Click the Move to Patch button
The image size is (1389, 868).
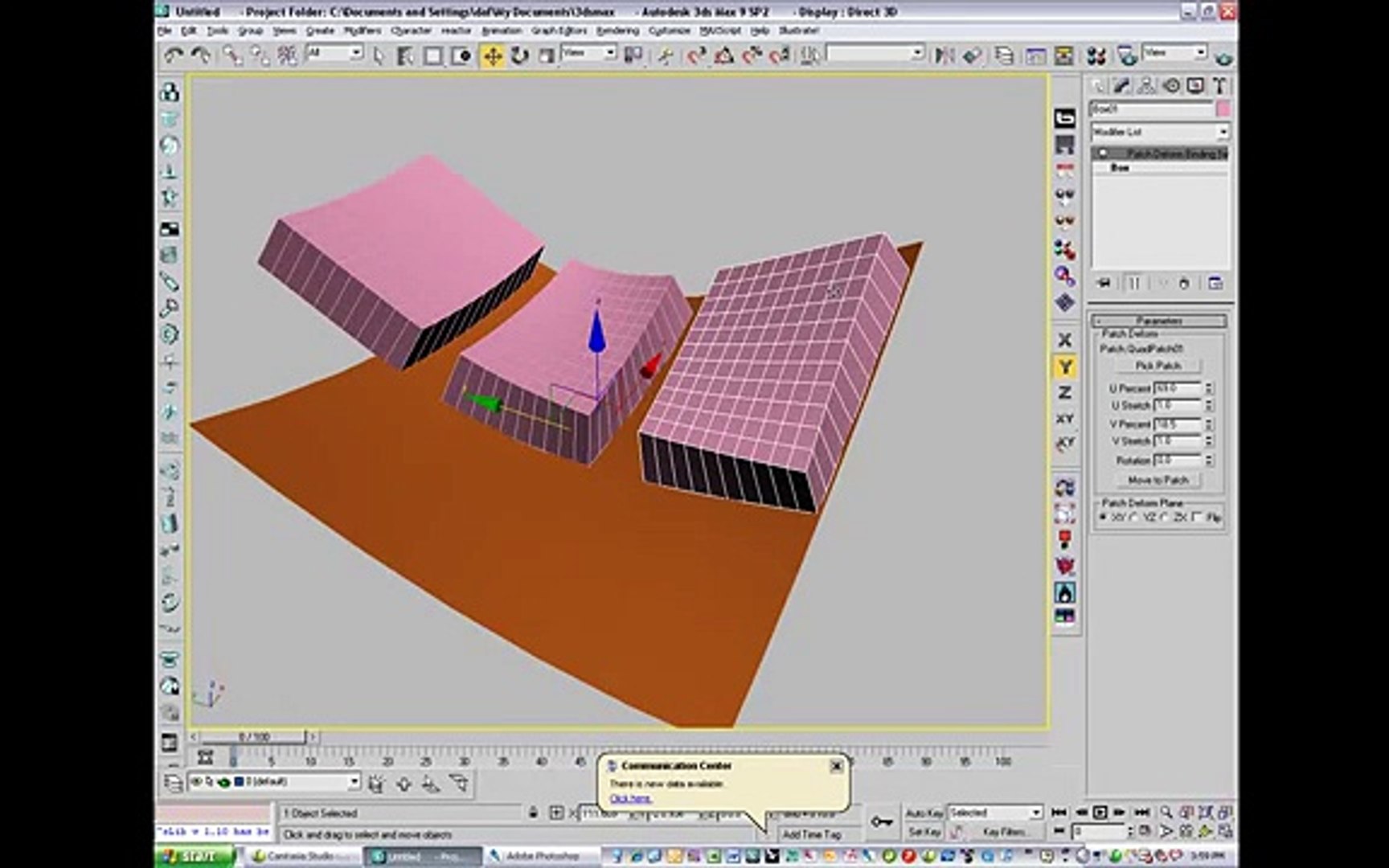coord(1158,480)
